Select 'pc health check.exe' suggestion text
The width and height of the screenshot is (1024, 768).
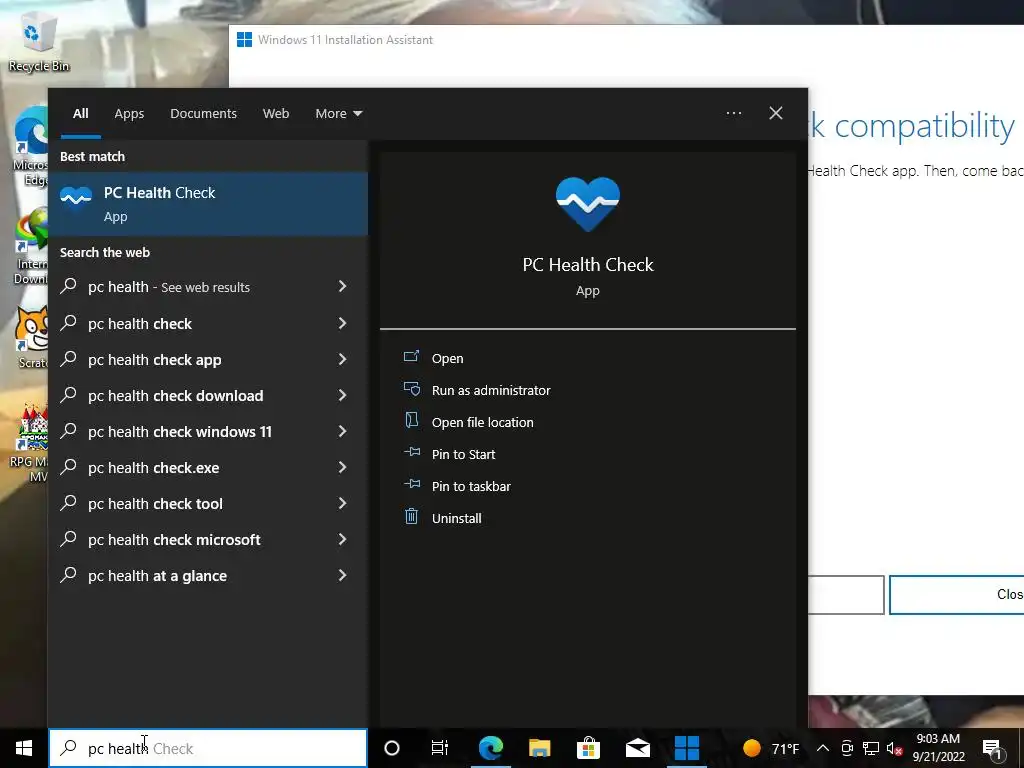(153, 468)
